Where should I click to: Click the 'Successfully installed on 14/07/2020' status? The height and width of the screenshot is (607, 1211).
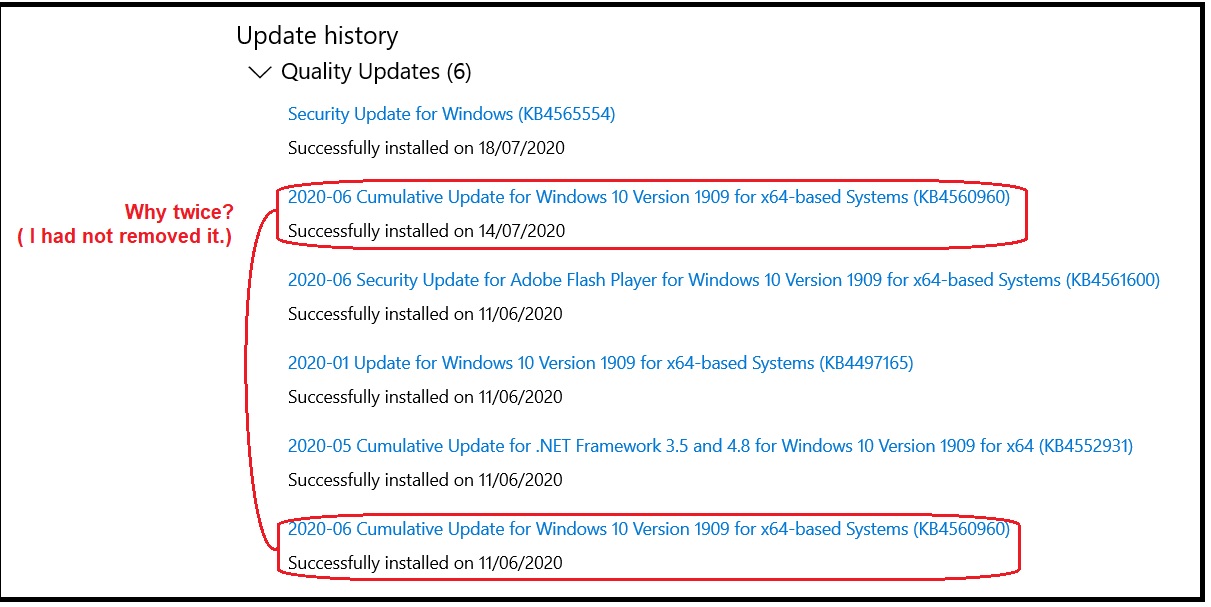click(x=426, y=231)
